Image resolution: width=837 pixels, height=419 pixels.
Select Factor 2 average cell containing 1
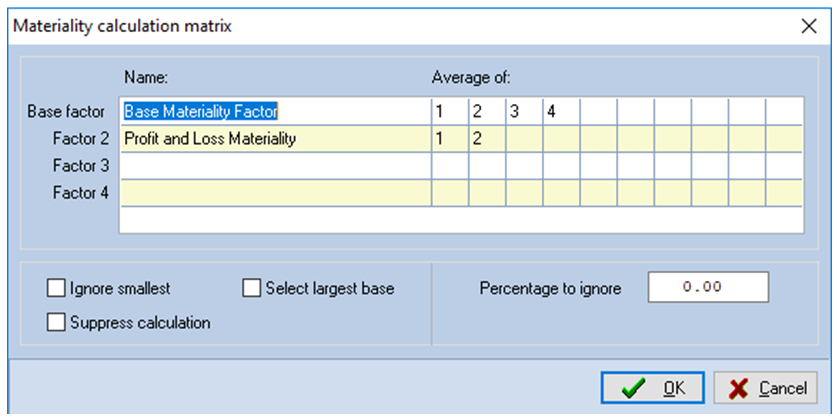pyautogui.click(x=450, y=139)
